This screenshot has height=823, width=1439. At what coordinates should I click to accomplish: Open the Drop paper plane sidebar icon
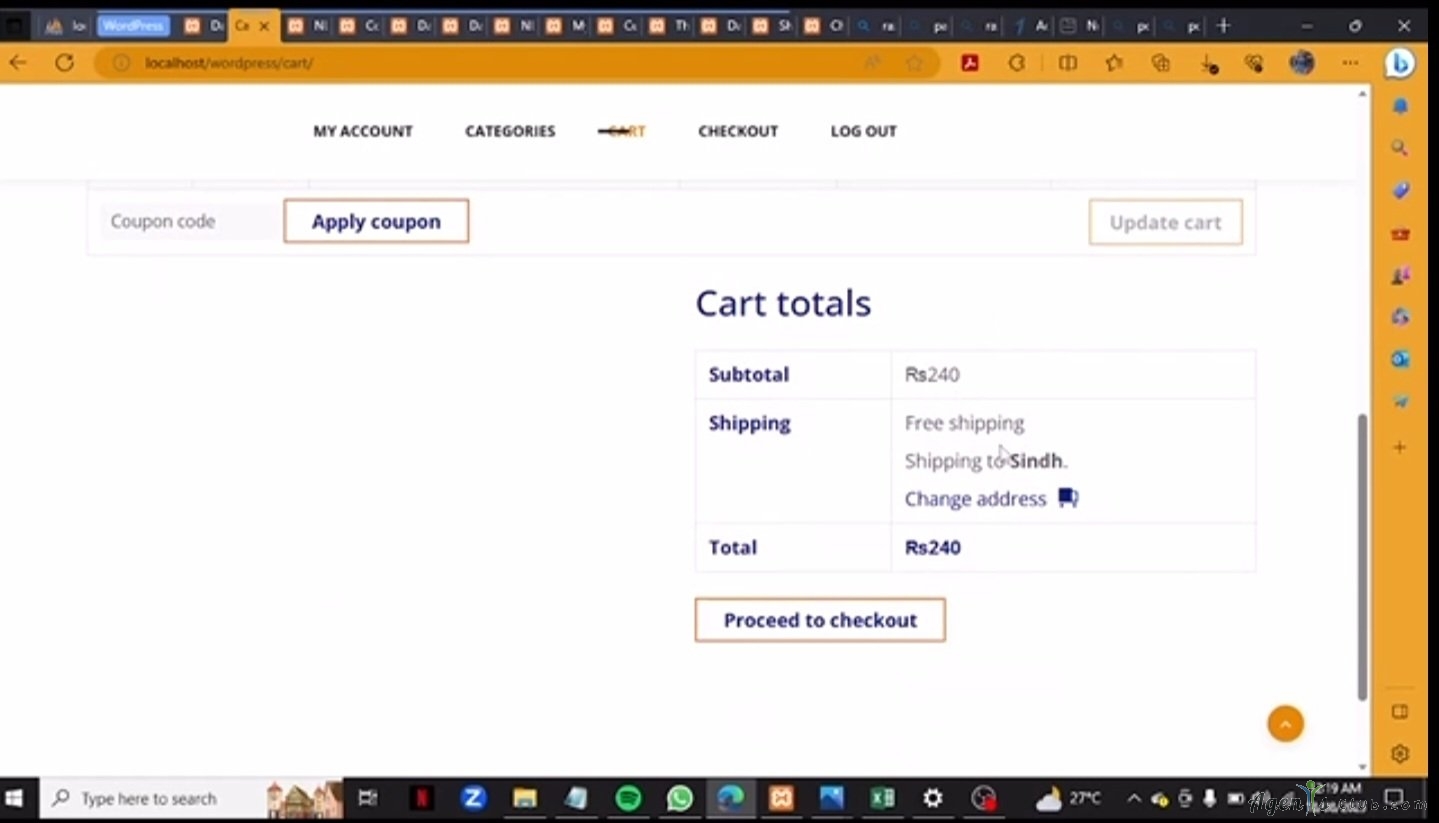point(1400,402)
